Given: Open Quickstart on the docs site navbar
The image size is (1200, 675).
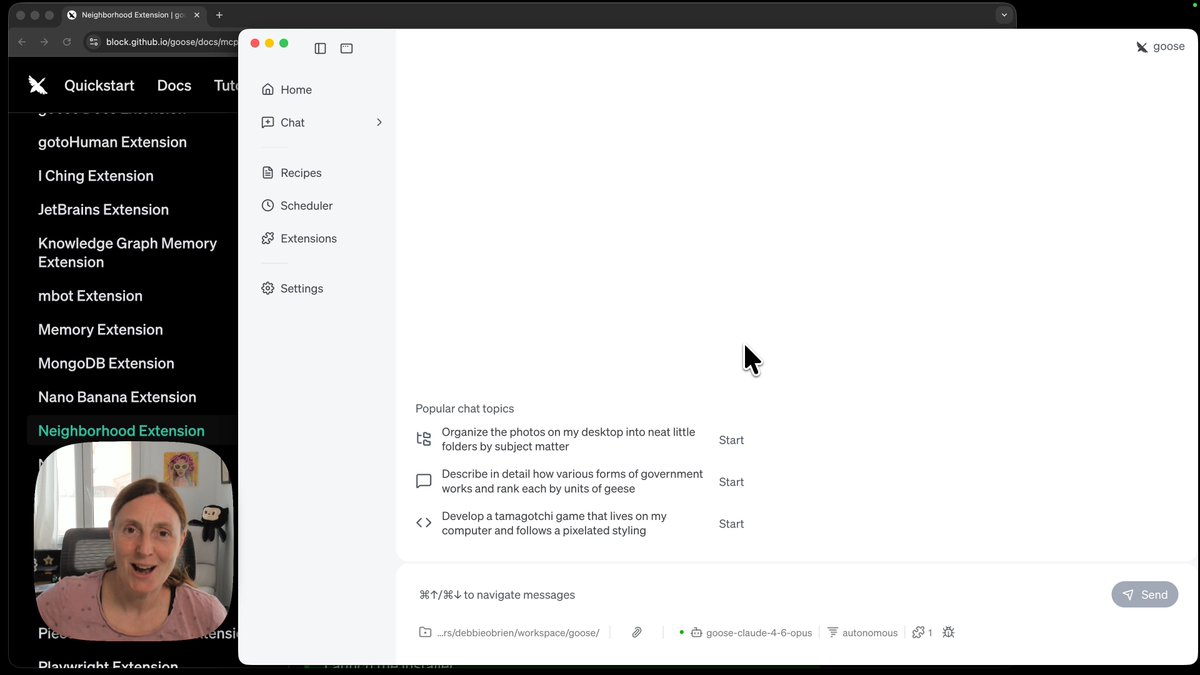Looking at the screenshot, I should click(99, 85).
